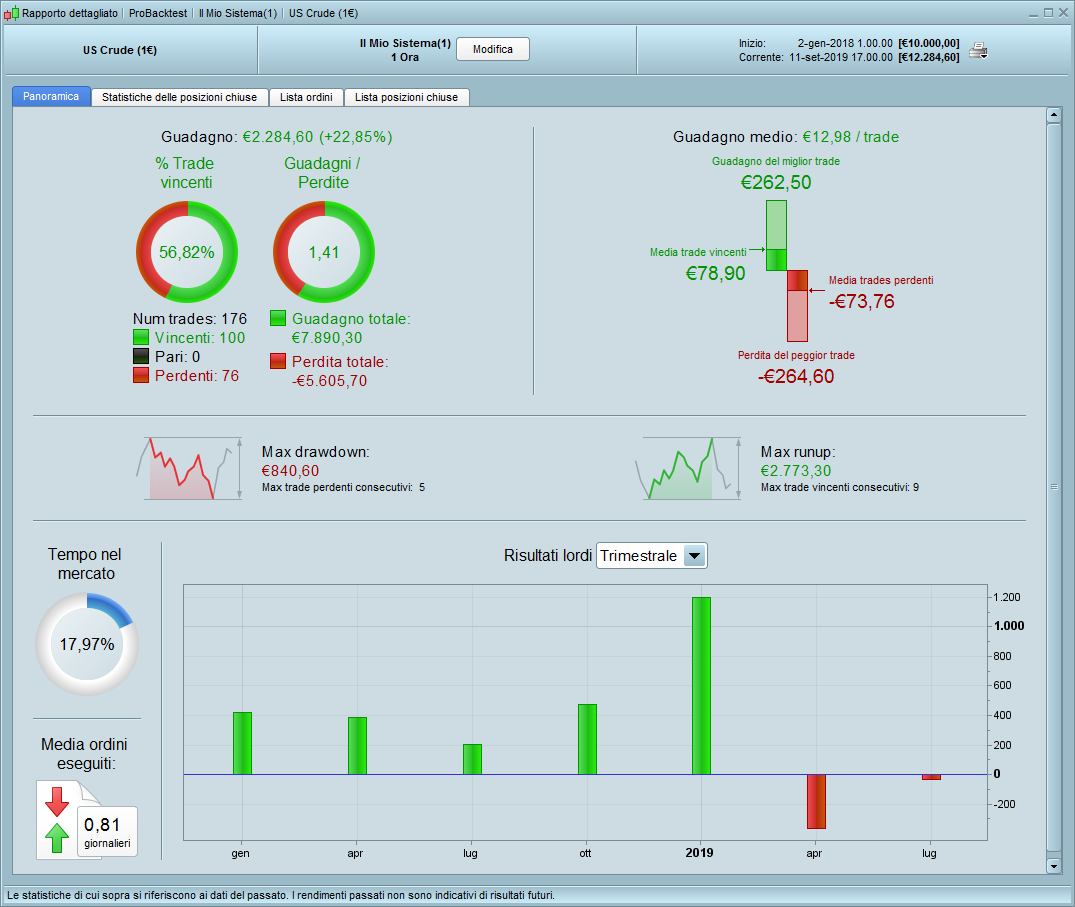Click the % Trade vincenti donut chart
This screenshot has width=1075, height=907.
point(186,252)
